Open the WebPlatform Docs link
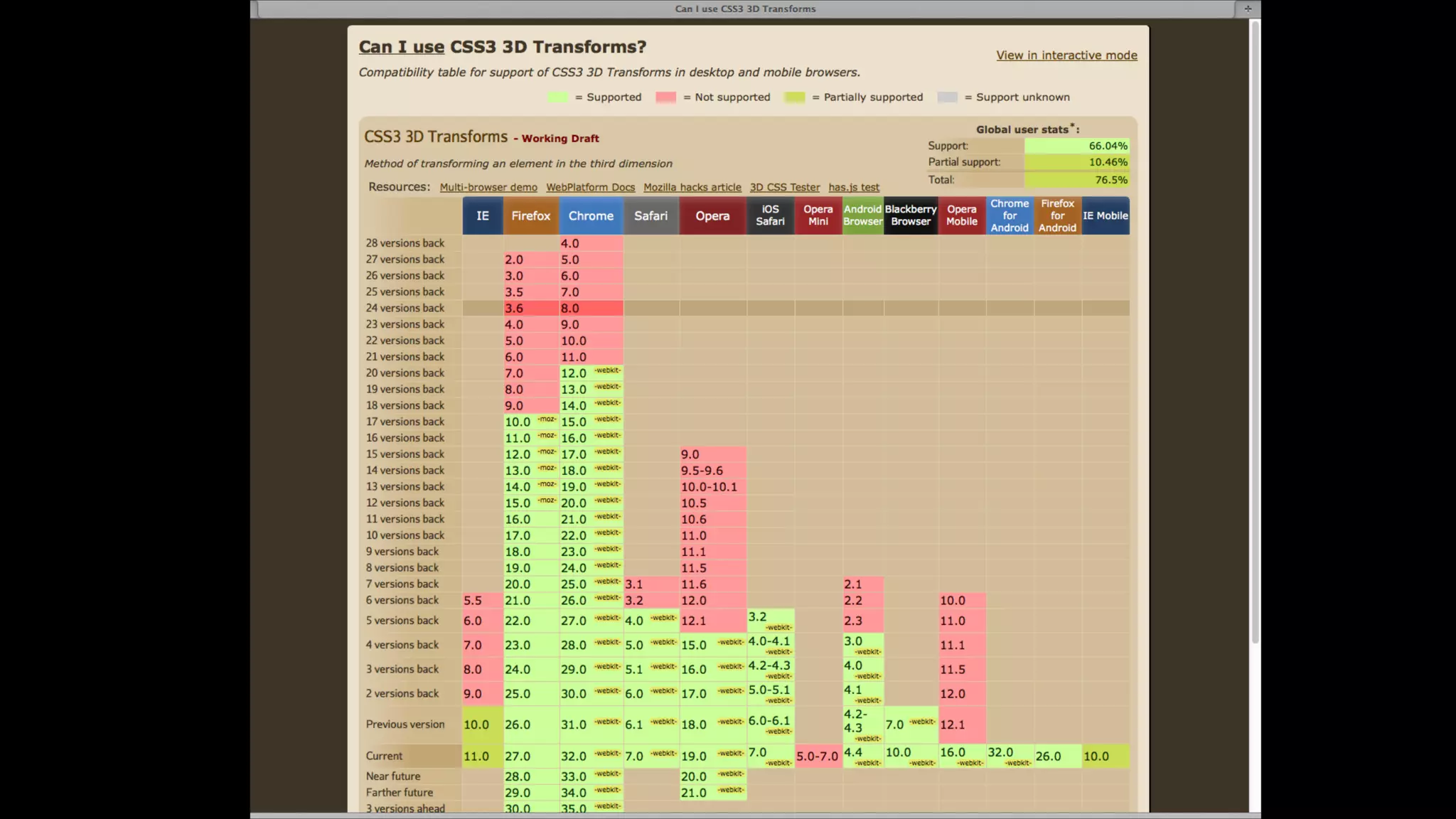The image size is (1456, 819). point(590,188)
